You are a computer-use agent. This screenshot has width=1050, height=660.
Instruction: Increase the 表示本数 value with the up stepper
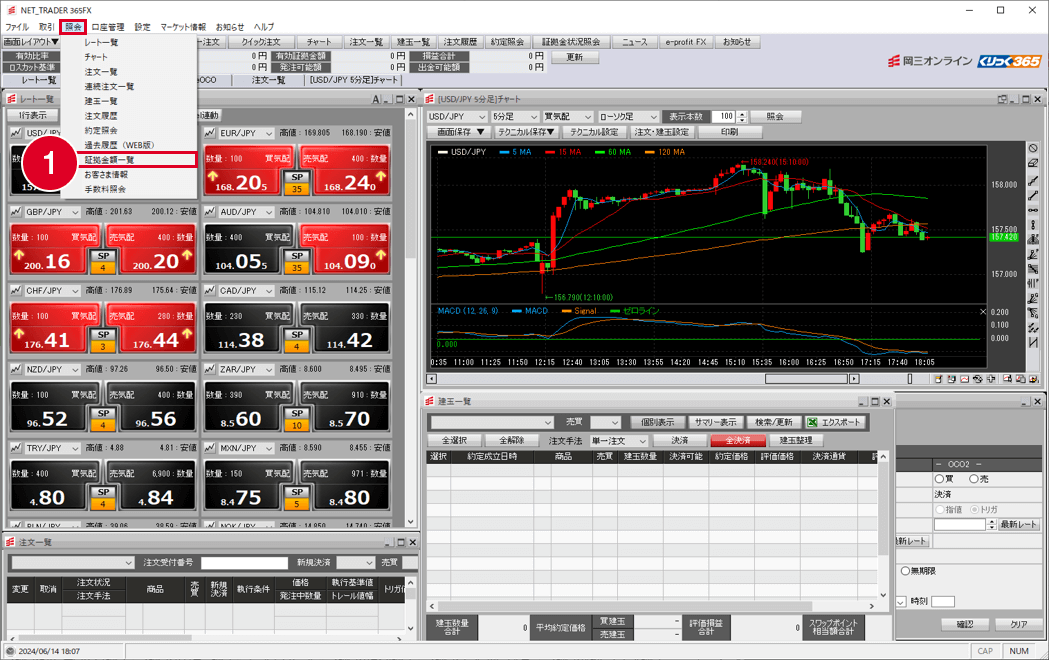tap(741, 114)
